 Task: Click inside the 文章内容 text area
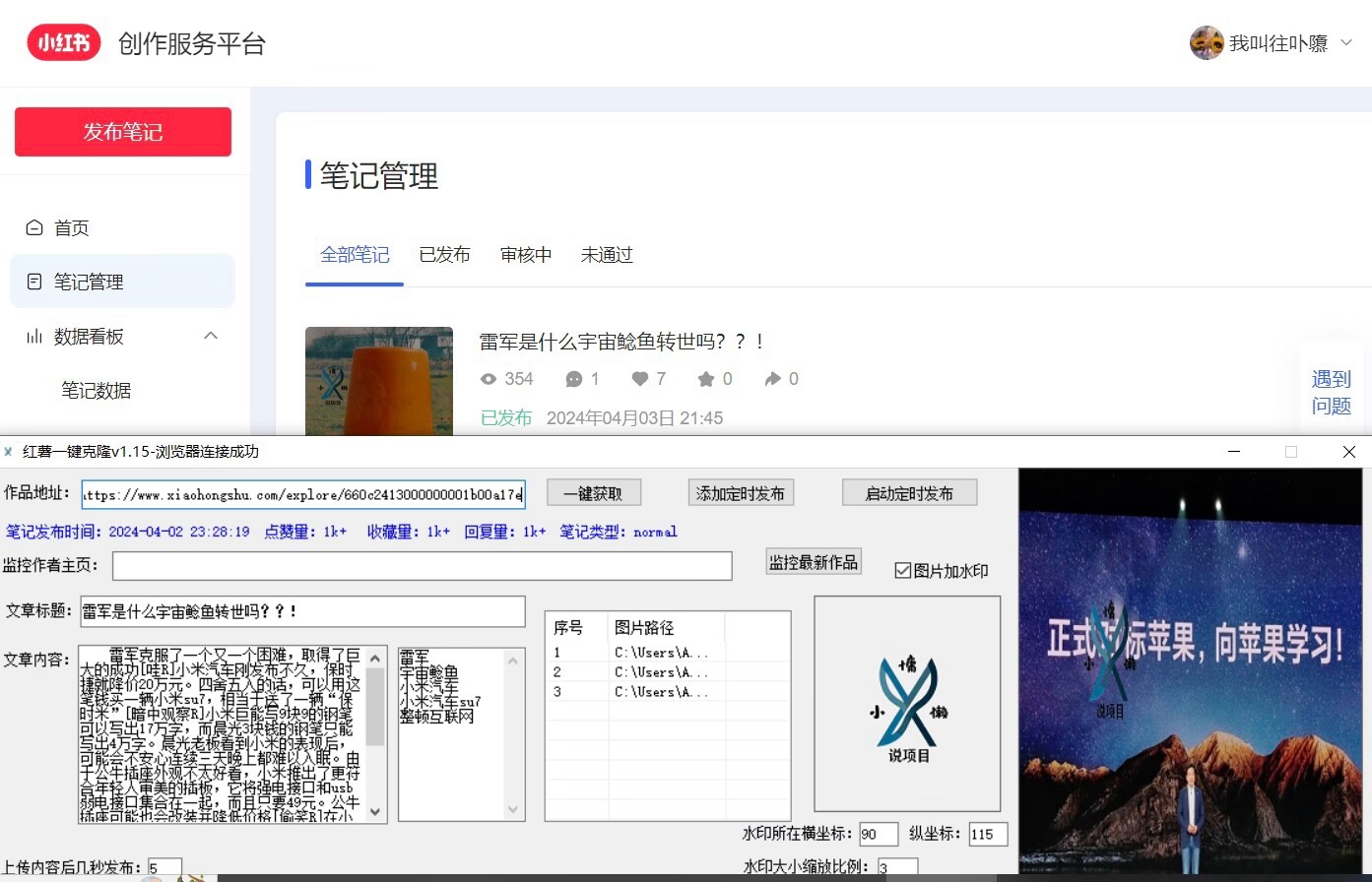222,734
